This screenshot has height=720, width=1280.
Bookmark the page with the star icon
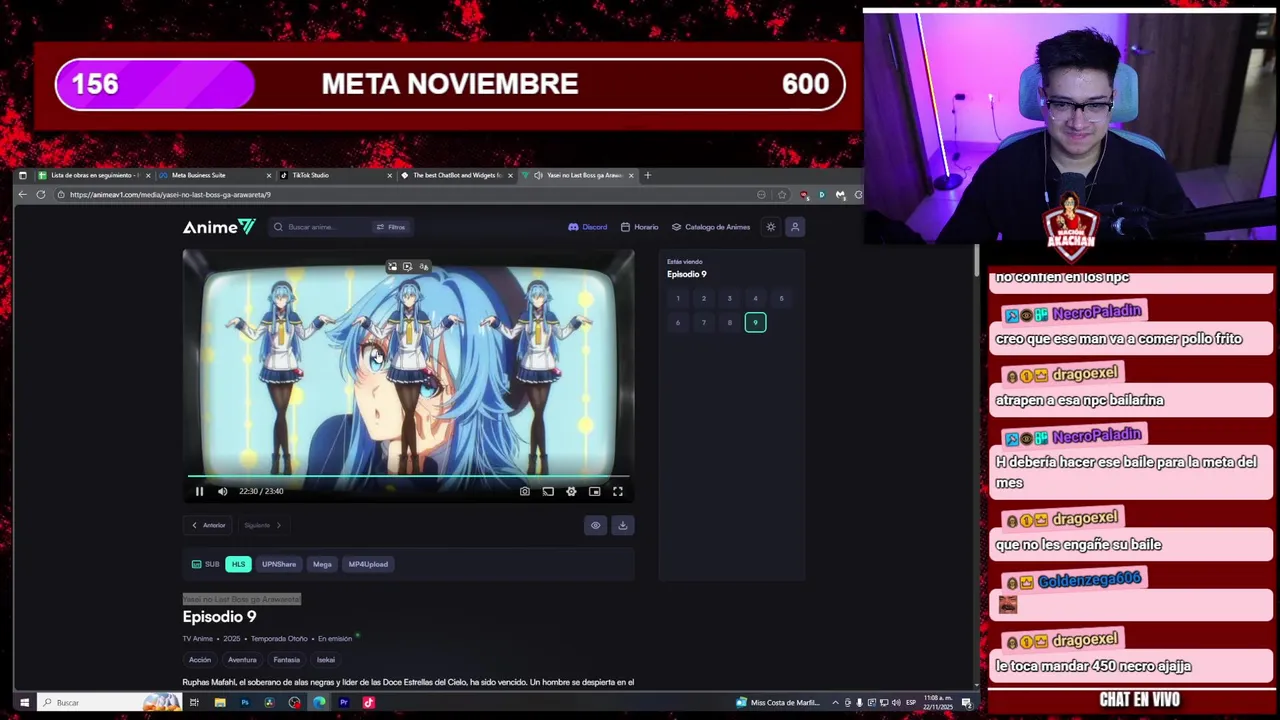point(782,195)
